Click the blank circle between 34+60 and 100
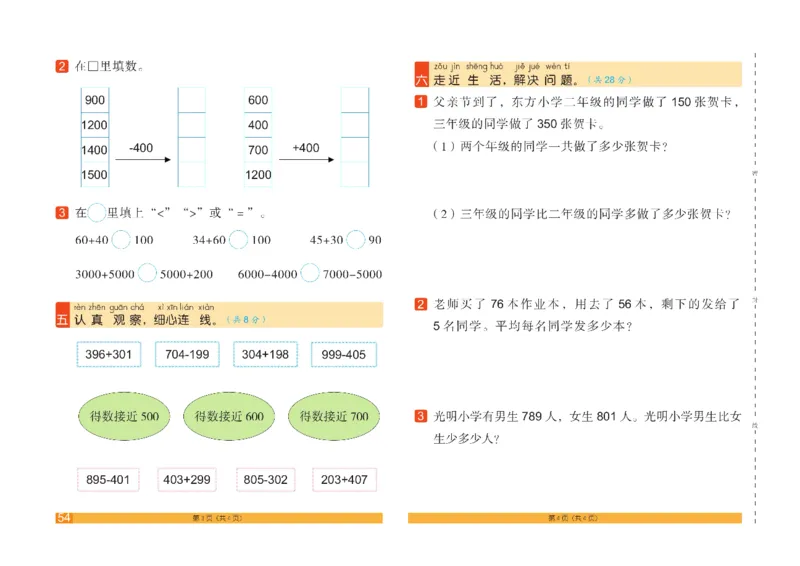The width and height of the screenshot is (800, 566). pyautogui.click(x=238, y=240)
